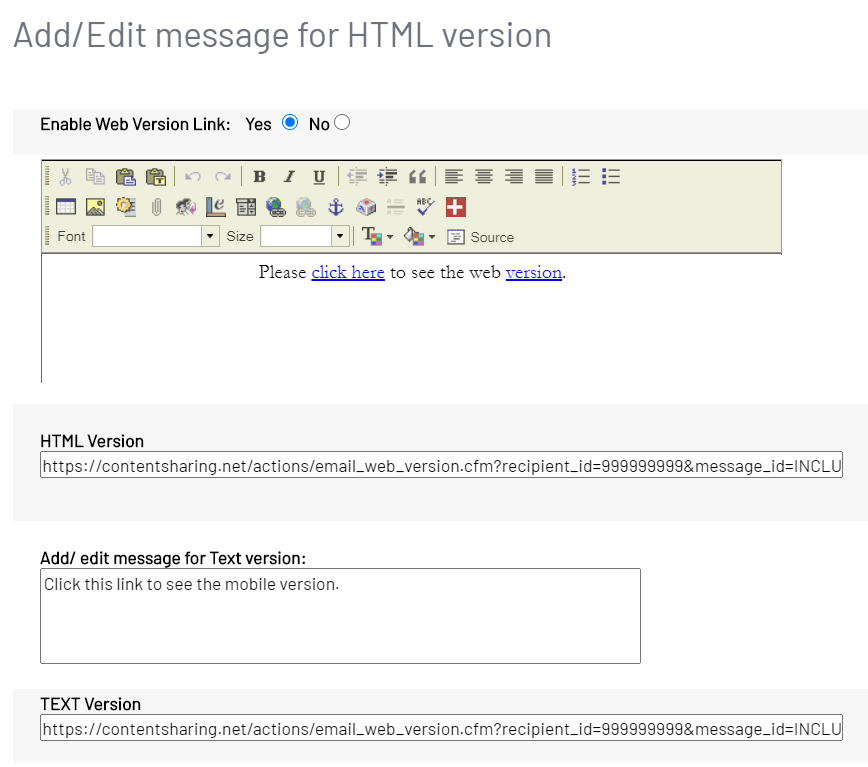Expand the text color picker arrow

point(390,237)
